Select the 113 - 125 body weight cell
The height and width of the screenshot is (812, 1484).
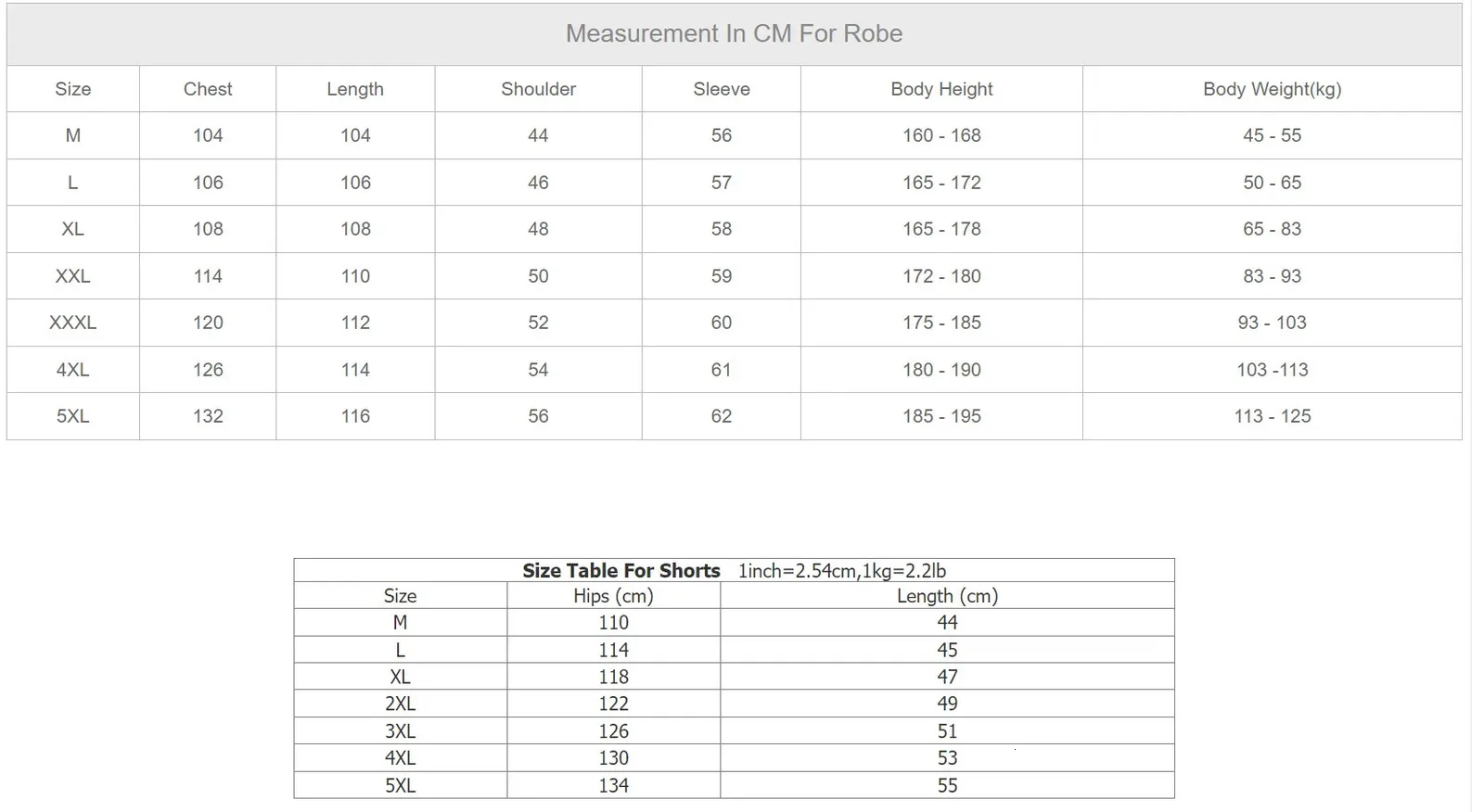click(x=1272, y=416)
